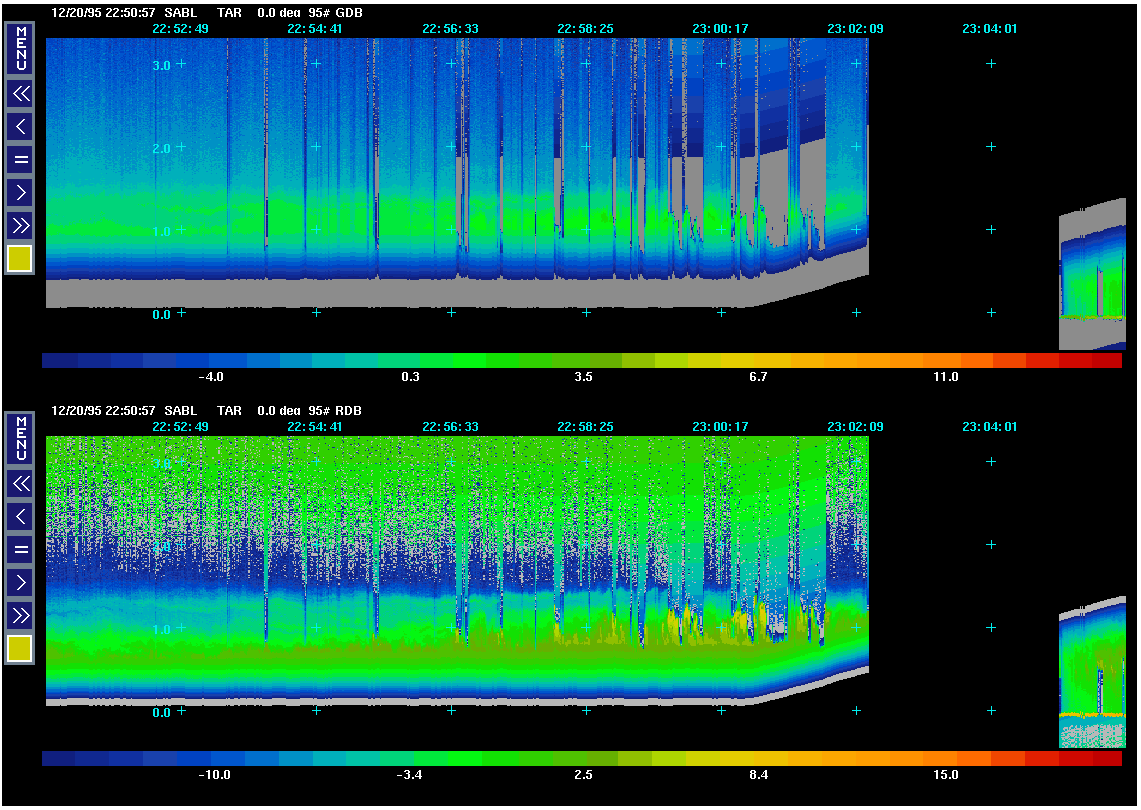This screenshot has height=810, width=1141.
Task: Select the 22:56:33 time label on the top plot
Action: 450,29
